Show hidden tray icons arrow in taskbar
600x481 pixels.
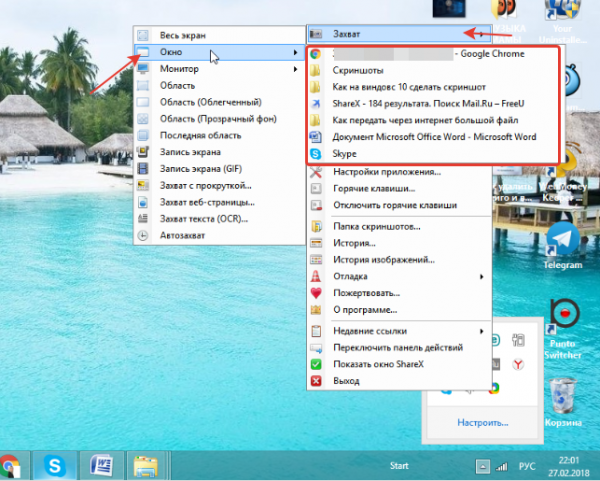(x=483, y=466)
